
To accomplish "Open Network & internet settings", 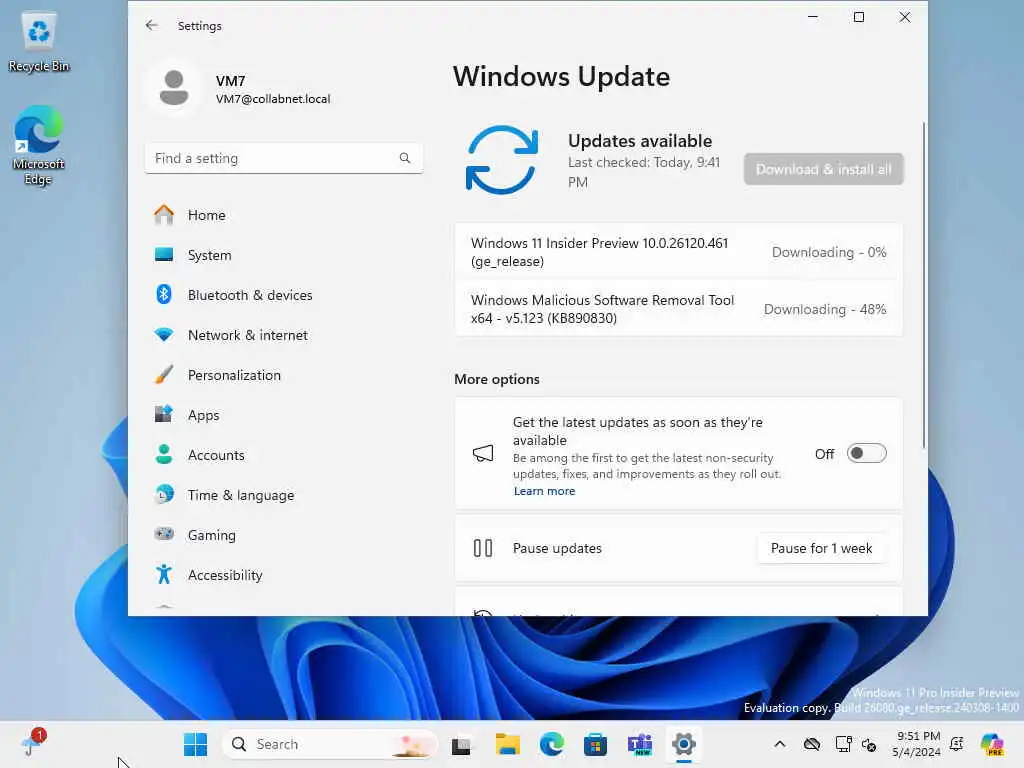I will 283,335.
